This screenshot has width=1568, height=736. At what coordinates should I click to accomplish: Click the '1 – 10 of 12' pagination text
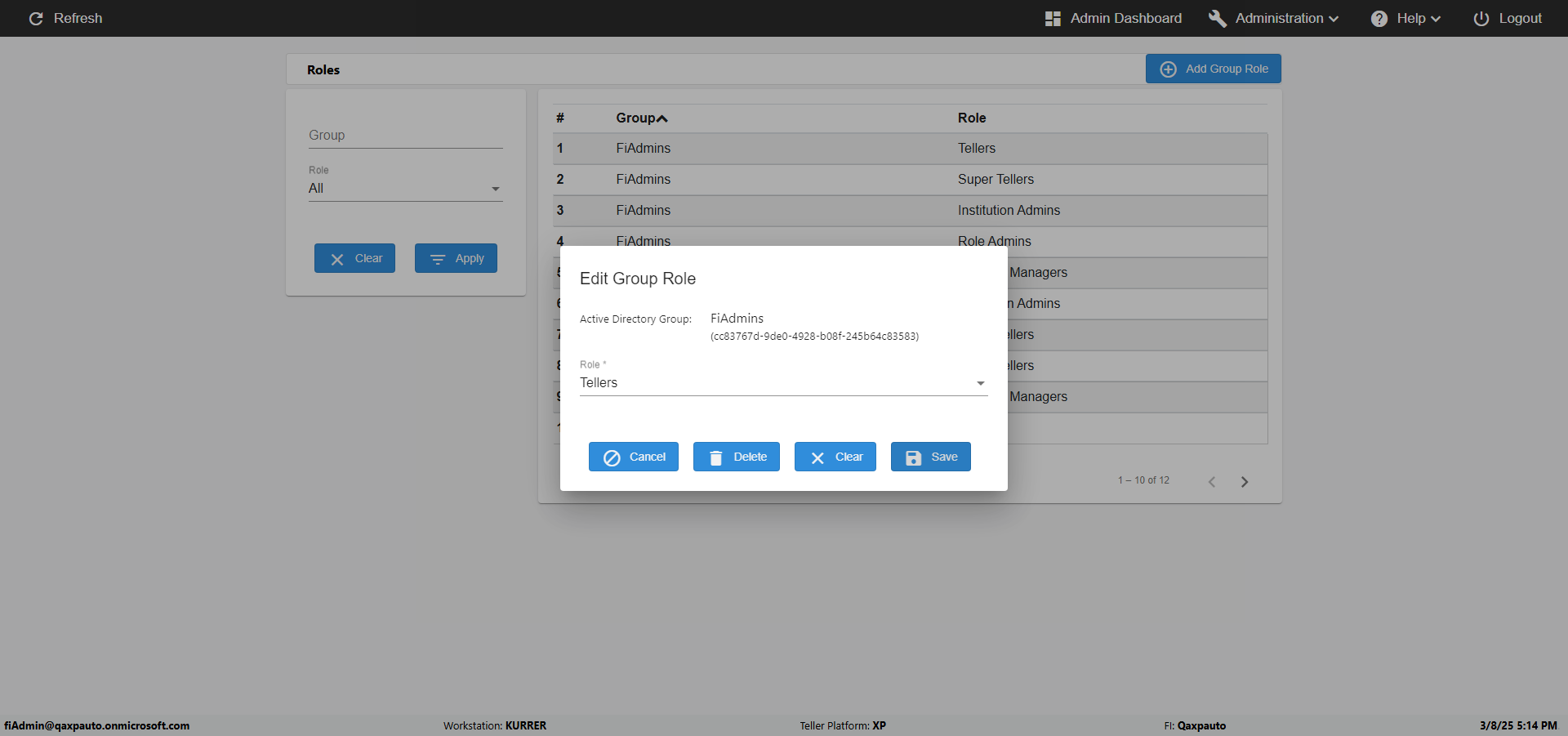(1143, 480)
